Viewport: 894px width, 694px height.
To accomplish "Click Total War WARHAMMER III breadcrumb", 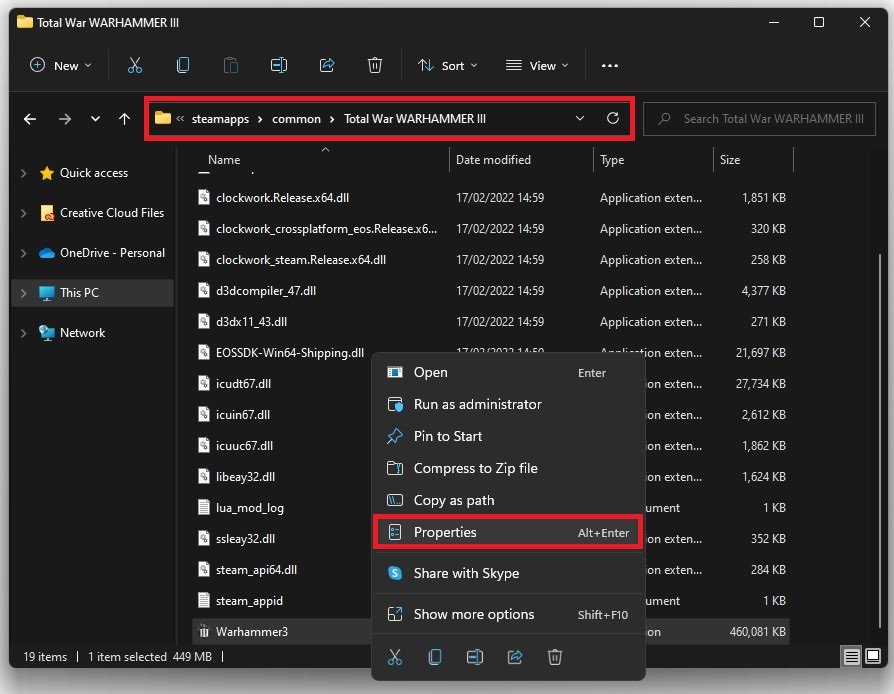I will (415, 119).
